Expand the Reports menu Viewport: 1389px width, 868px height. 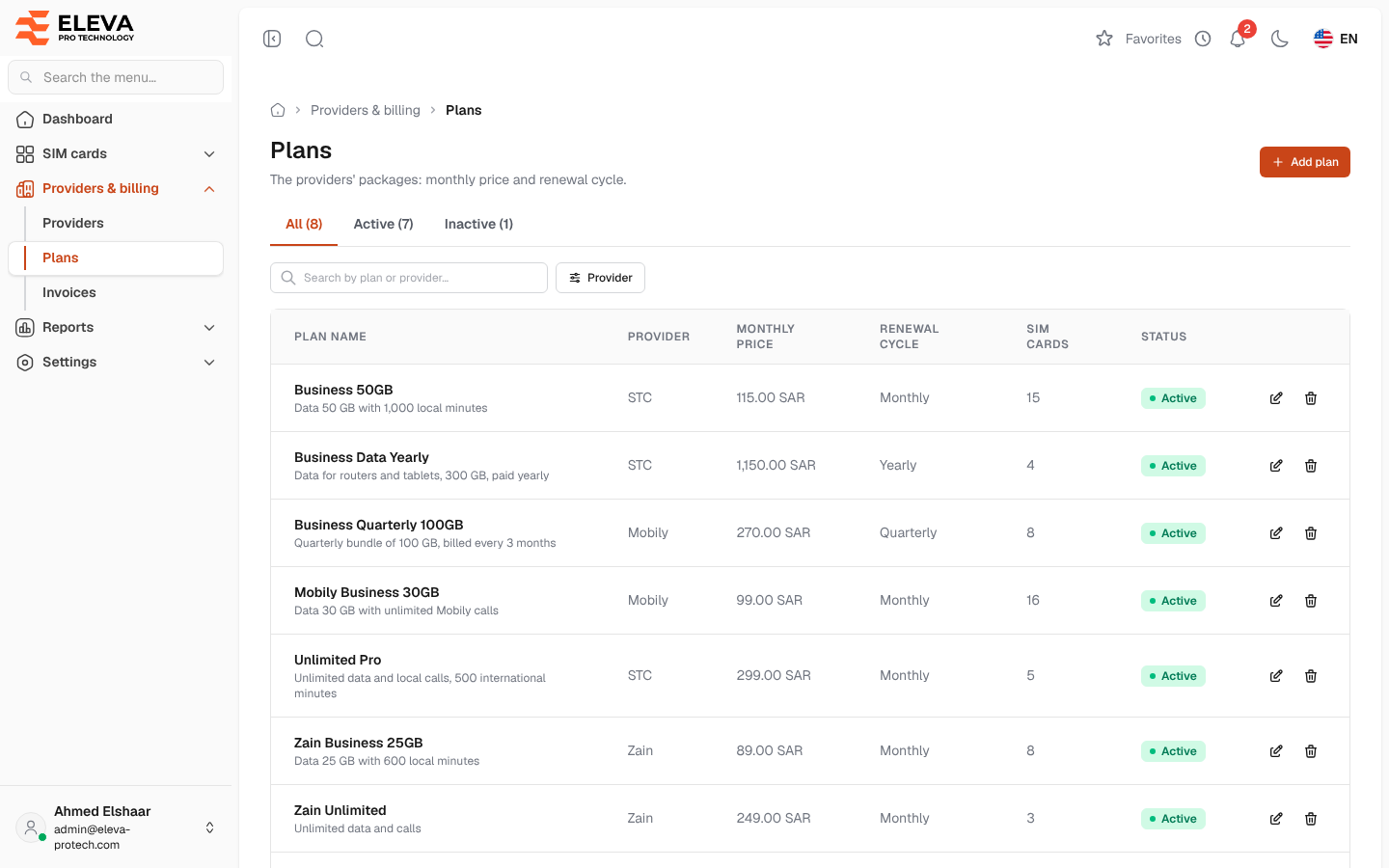pyautogui.click(x=116, y=328)
